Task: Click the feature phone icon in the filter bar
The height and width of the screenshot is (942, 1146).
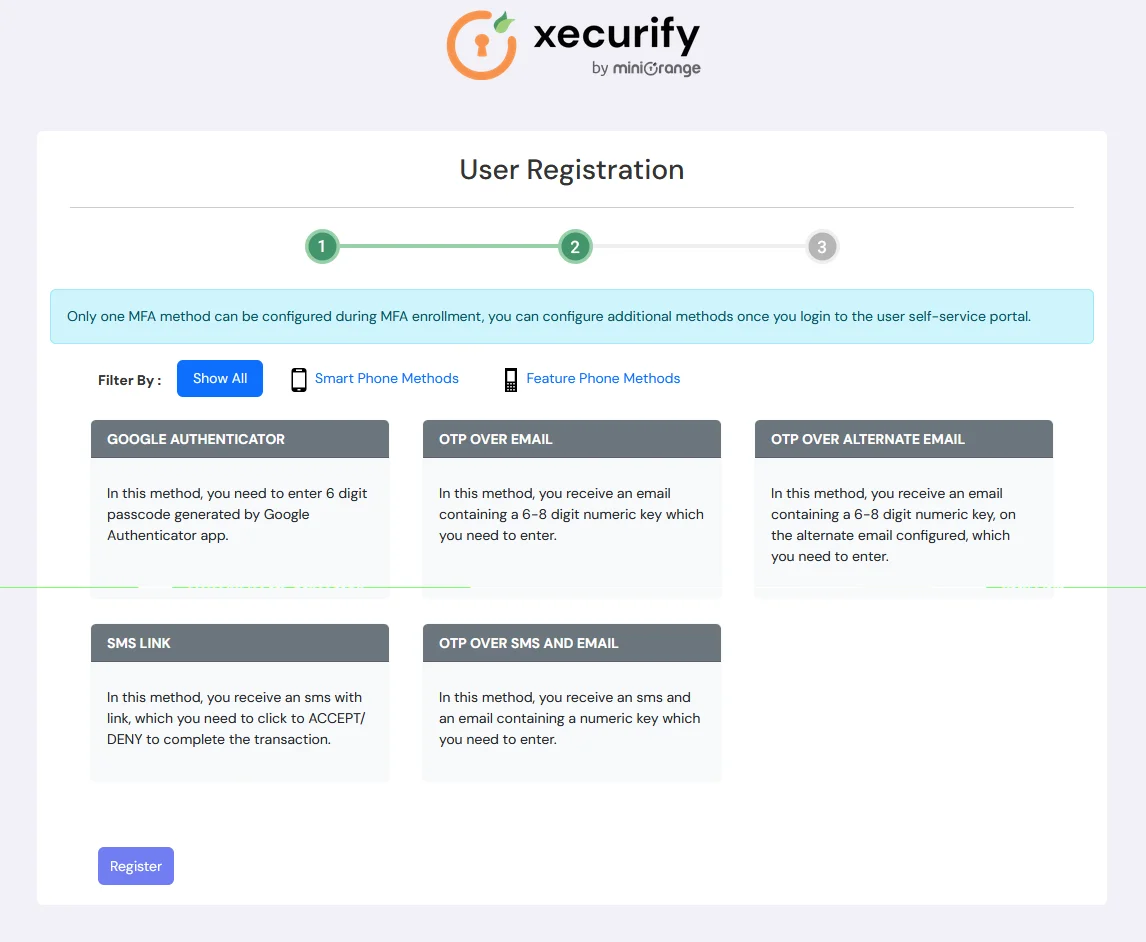Action: [510, 378]
